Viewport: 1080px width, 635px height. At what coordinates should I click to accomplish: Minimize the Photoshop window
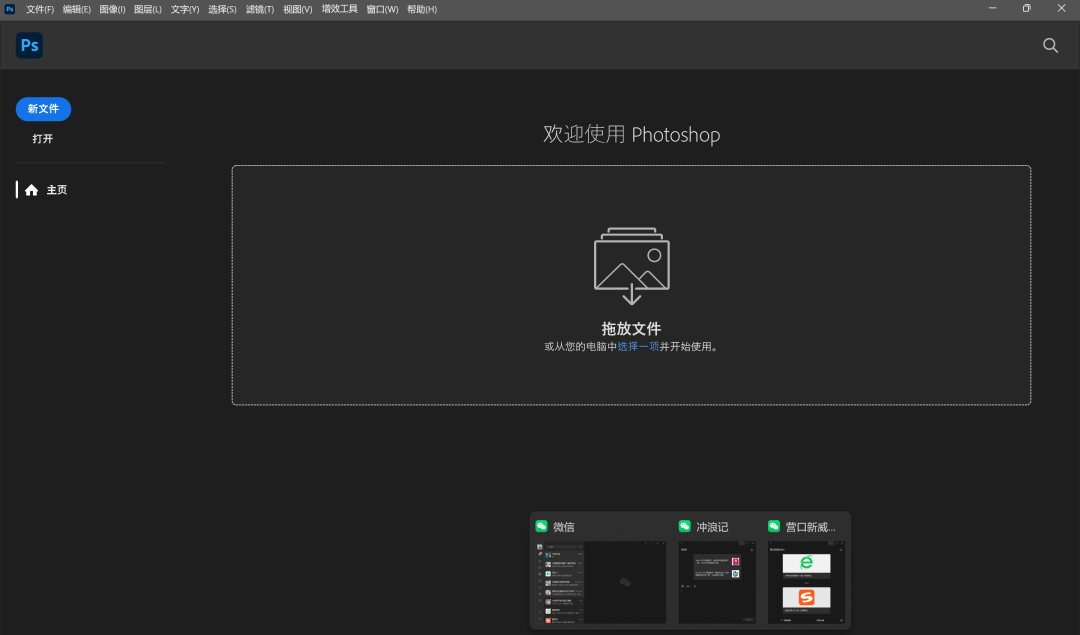point(993,8)
